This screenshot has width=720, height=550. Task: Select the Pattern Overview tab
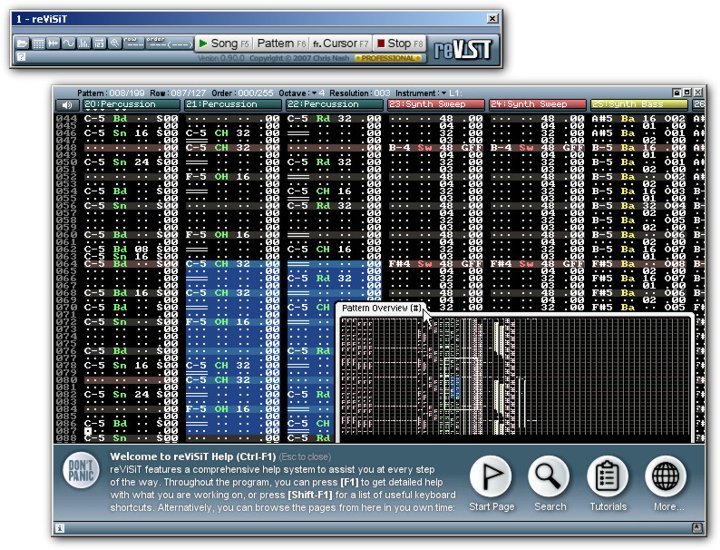pyautogui.click(x=382, y=308)
